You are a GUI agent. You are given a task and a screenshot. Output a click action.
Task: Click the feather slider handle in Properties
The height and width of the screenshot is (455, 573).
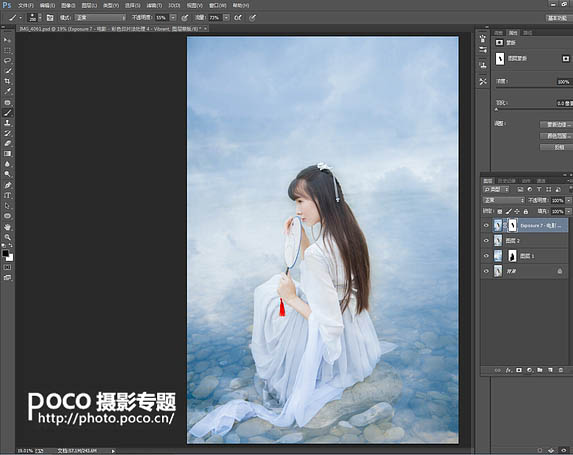click(x=496, y=109)
